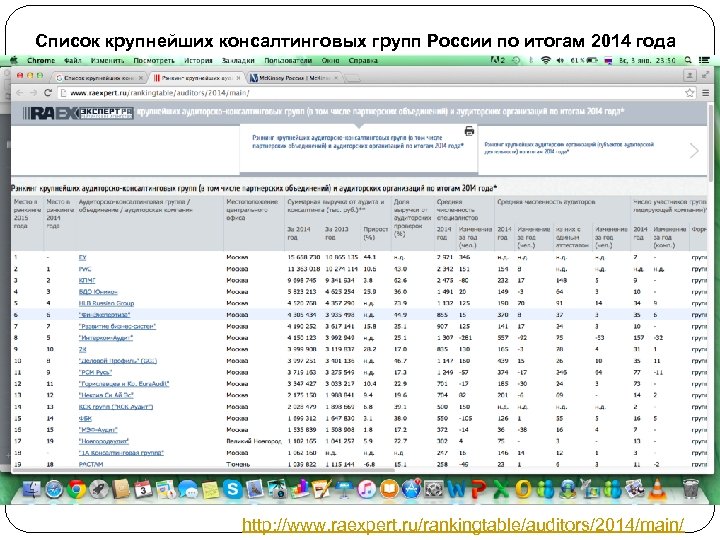Click the Великий Новгород city cell
The height and width of the screenshot is (540, 720).
[253, 441]
